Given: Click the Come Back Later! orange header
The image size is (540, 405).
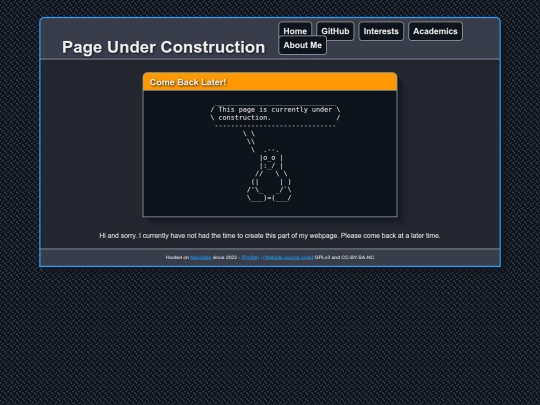Looking at the screenshot, I should [270, 82].
